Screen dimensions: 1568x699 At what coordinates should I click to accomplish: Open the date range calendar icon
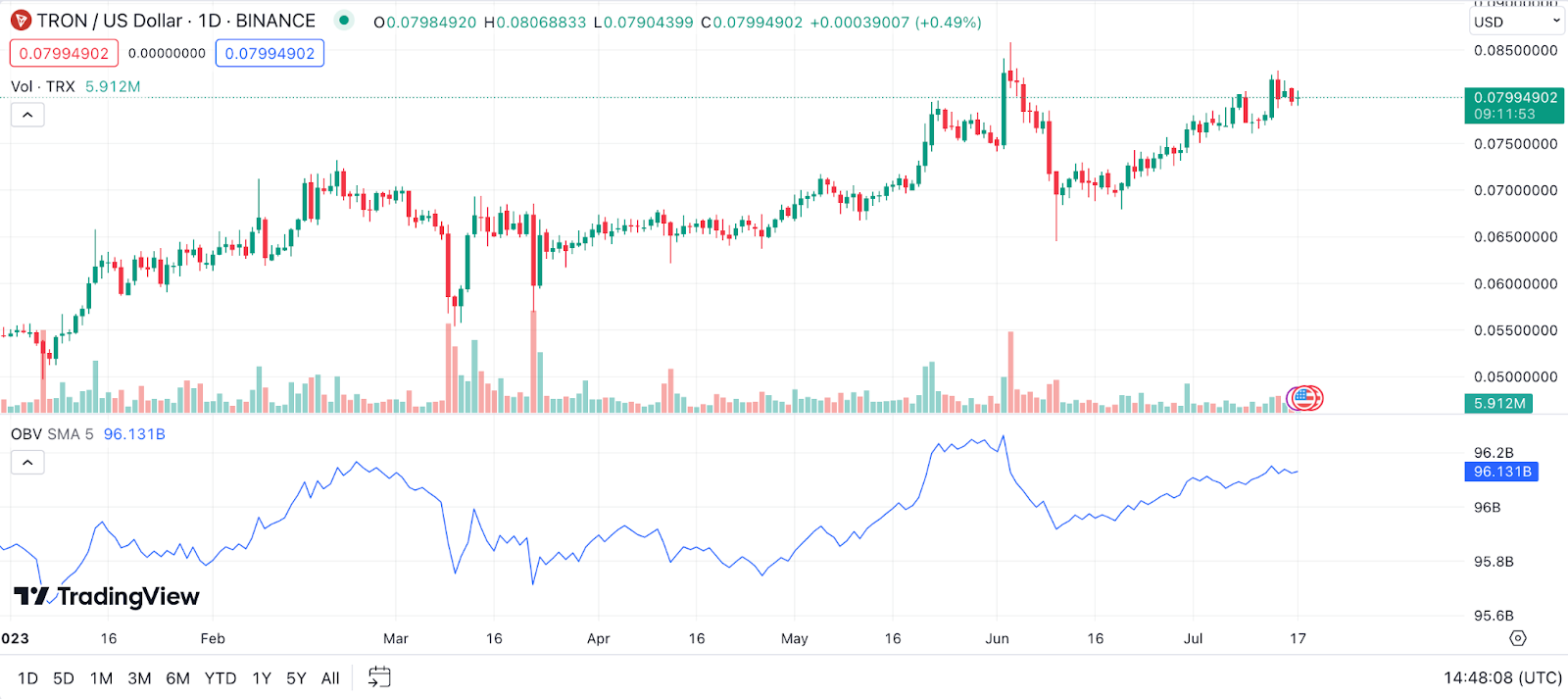tap(379, 677)
